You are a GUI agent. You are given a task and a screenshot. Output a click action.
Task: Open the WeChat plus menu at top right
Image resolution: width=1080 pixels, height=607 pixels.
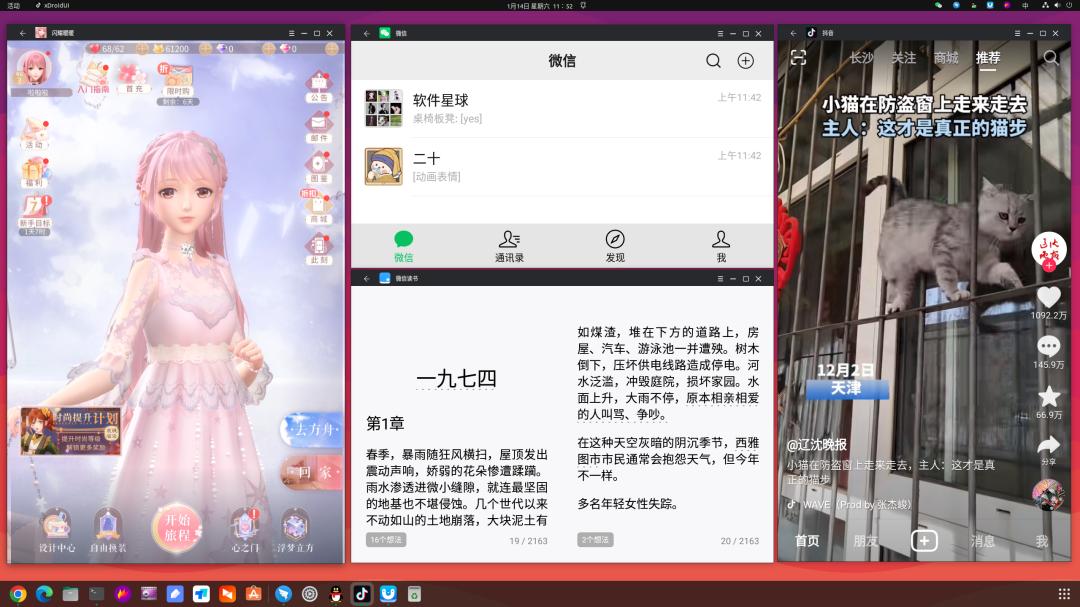point(745,60)
